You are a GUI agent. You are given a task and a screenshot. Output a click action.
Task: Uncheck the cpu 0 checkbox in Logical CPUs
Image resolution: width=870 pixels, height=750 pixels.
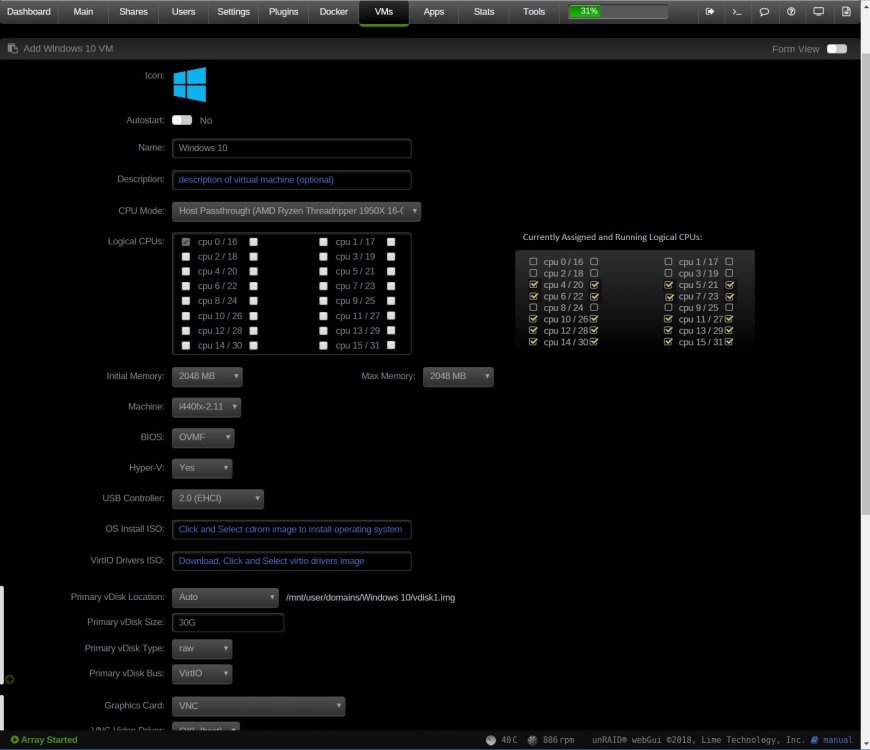point(186,242)
